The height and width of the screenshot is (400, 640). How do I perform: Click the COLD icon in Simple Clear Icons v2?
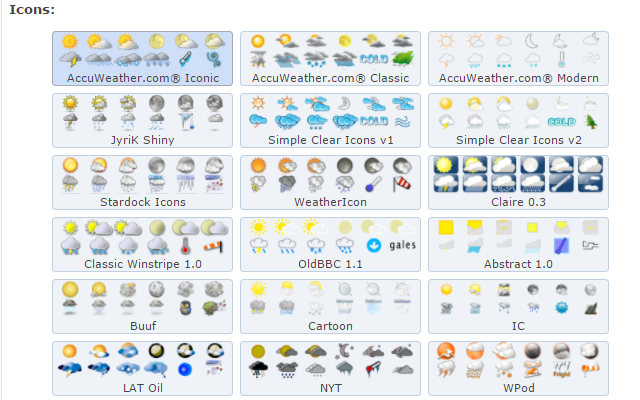562,122
